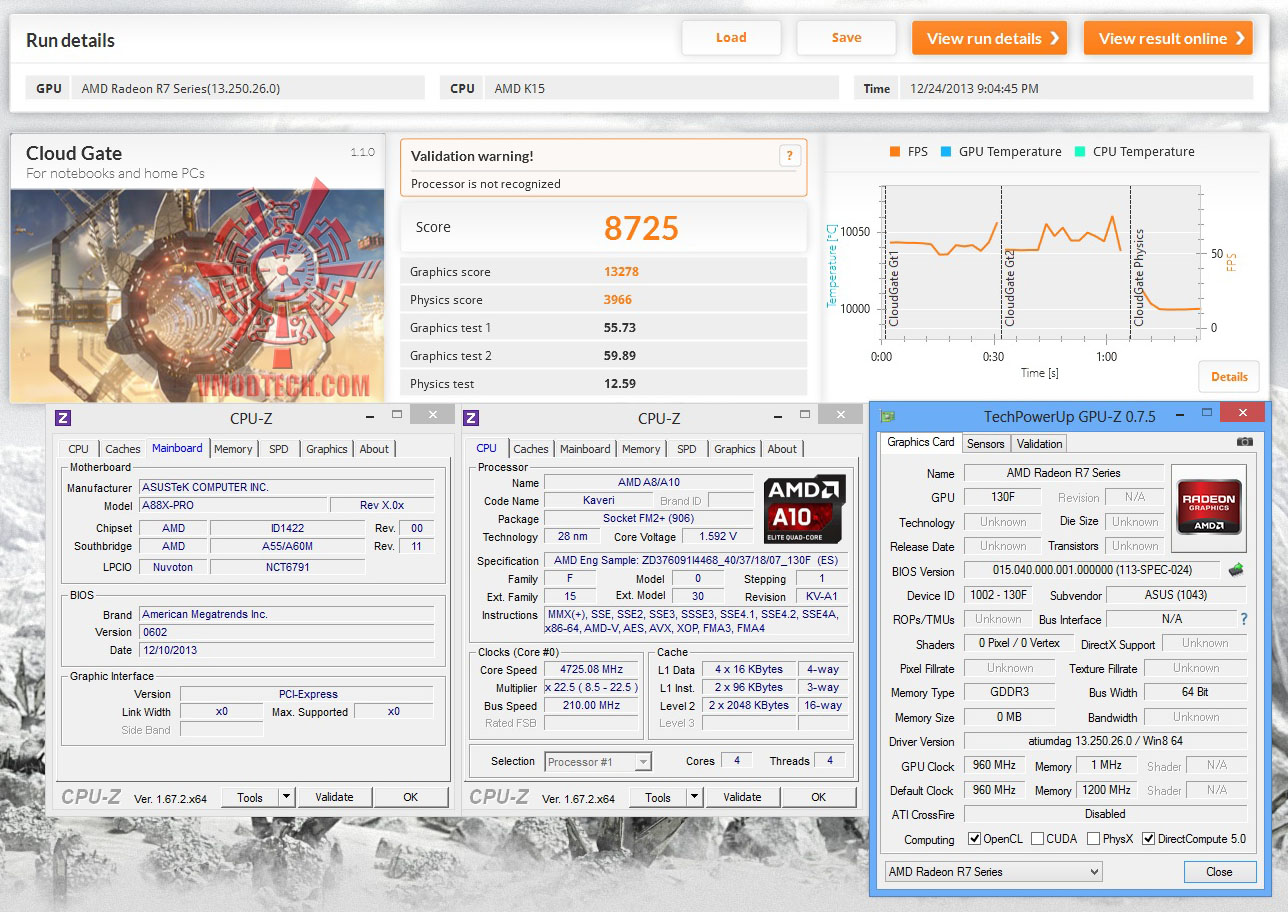Click the Core Speed value 4725.08 MHz
Image resolution: width=1288 pixels, height=912 pixels.
coord(591,669)
